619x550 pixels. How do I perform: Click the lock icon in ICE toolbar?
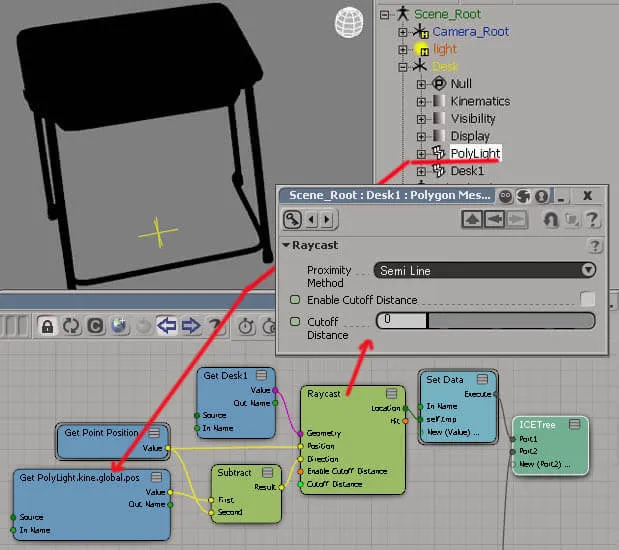pos(47,326)
